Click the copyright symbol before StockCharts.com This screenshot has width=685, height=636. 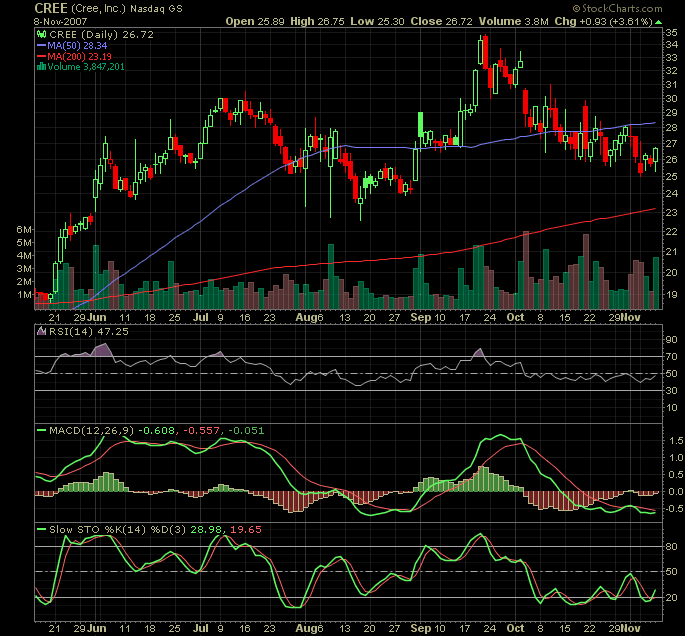click(576, 9)
